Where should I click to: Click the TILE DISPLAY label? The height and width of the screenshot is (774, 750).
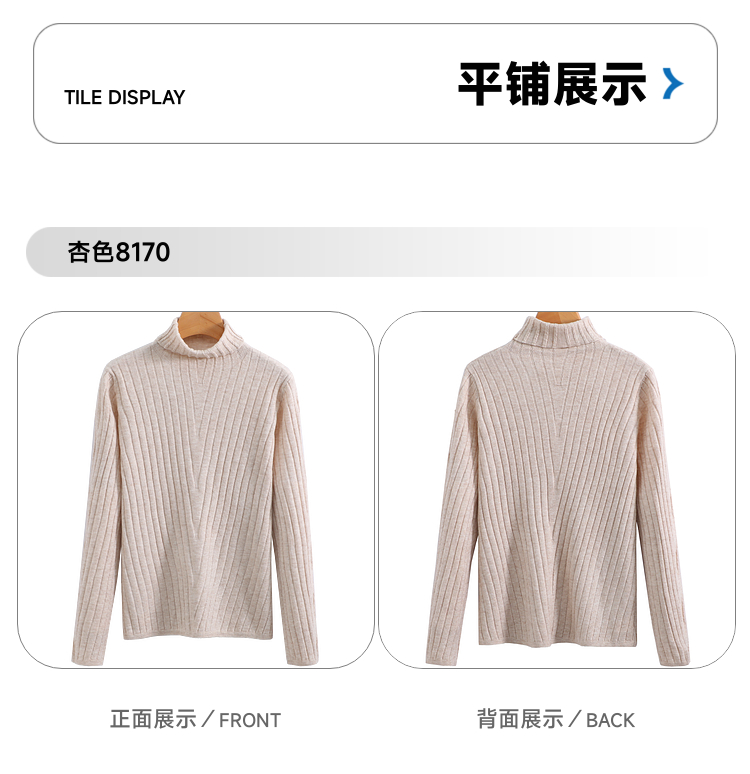(x=124, y=97)
